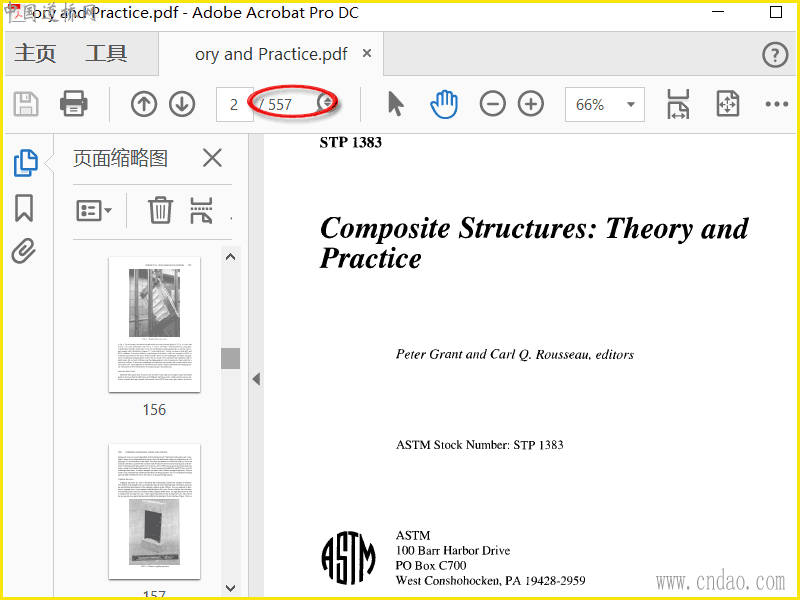Open more toolbar options ellipsis
Image resolution: width=800 pixels, height=600 pixels.
click(777, 105)
